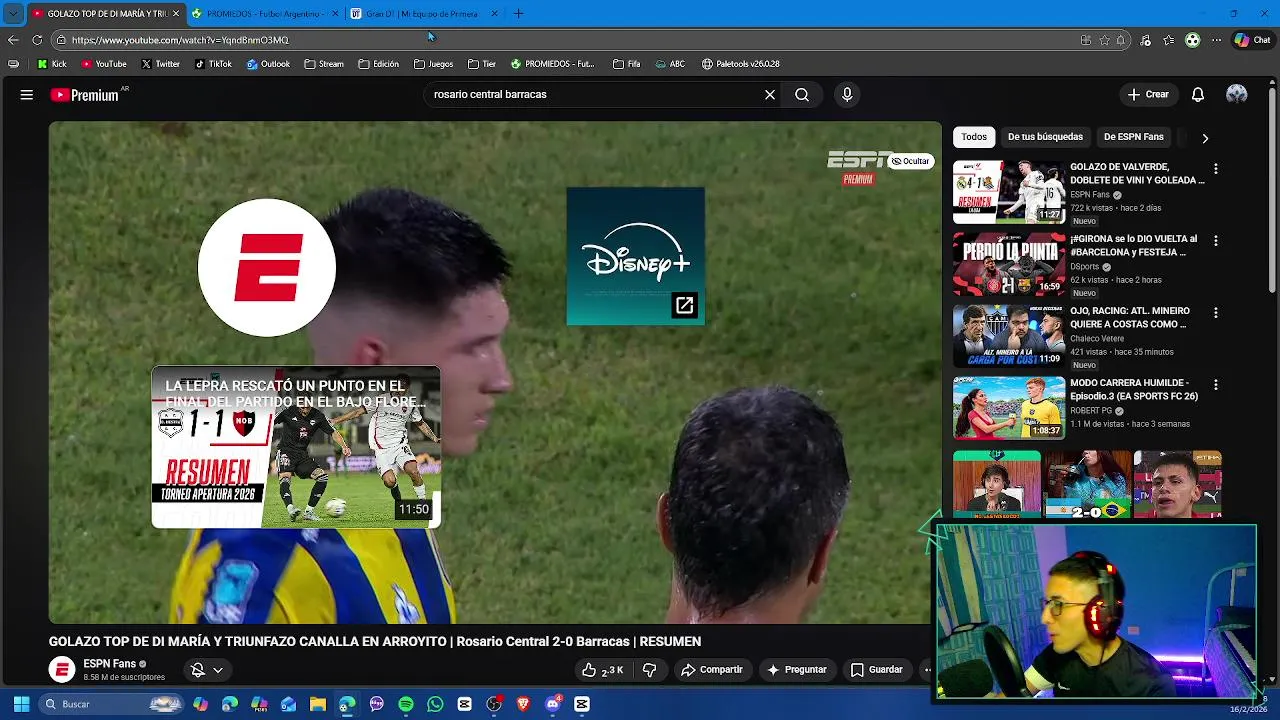The width and height of the screenshot is (1280, 720).
Task: Open options for 'Modo Carrera Humilde' video
Action: click(1215, 385)
